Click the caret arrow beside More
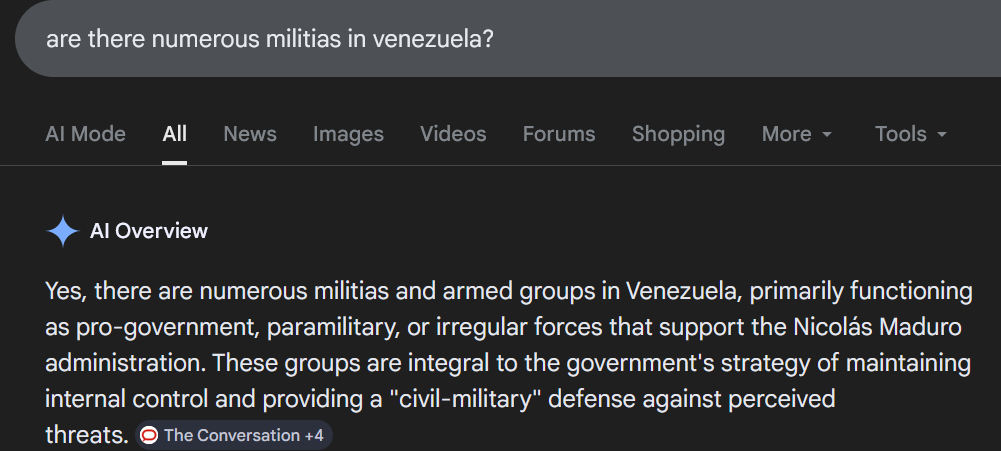1001x451 pixels. pyautogui.click(x=827, y=135)
